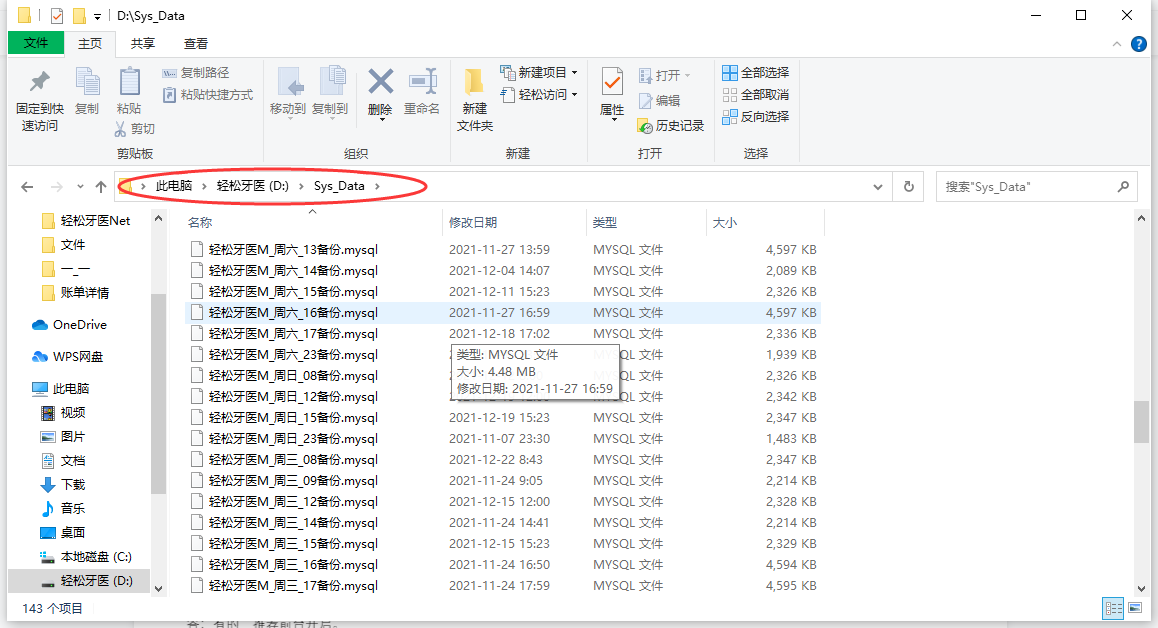Open the Open button dropdown in ribbon
Image resolution: width=1158 pixels, height=628 pixels.
tap(688, 75)
